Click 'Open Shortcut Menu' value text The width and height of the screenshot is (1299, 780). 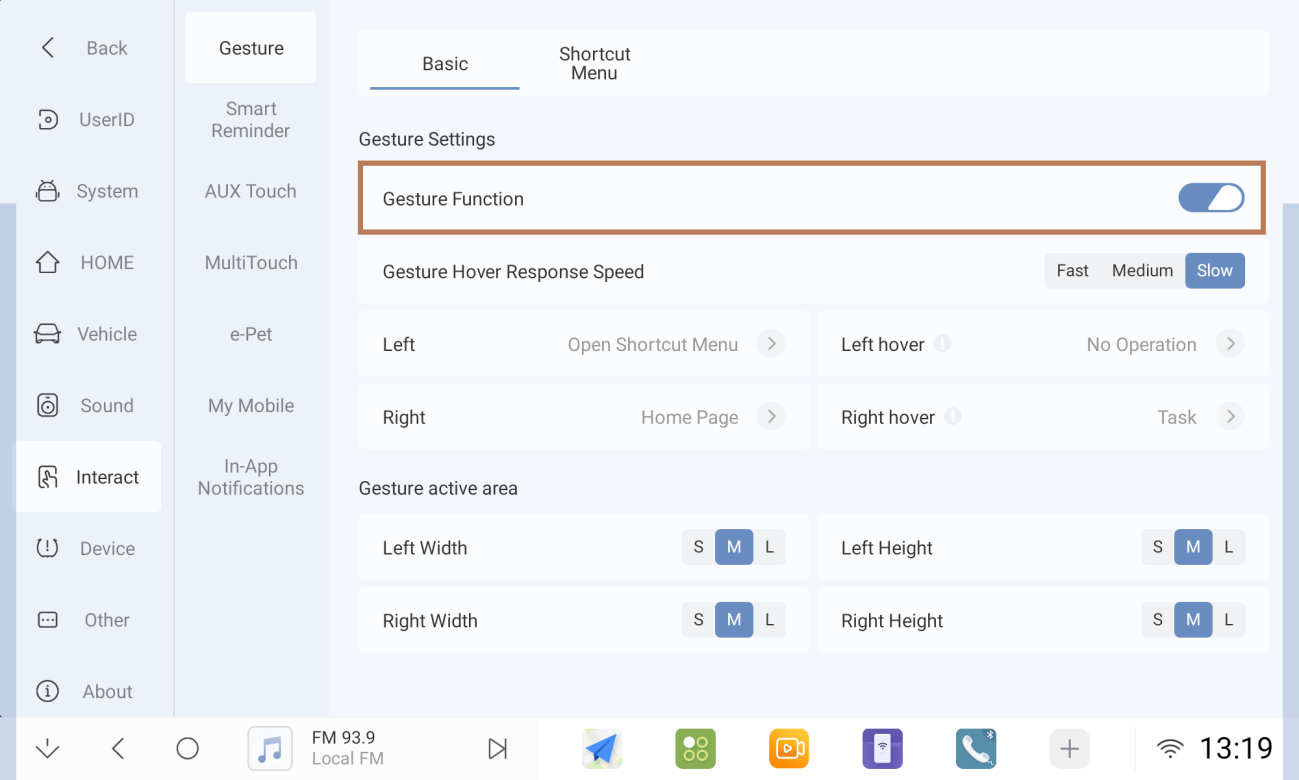point(653,345)
